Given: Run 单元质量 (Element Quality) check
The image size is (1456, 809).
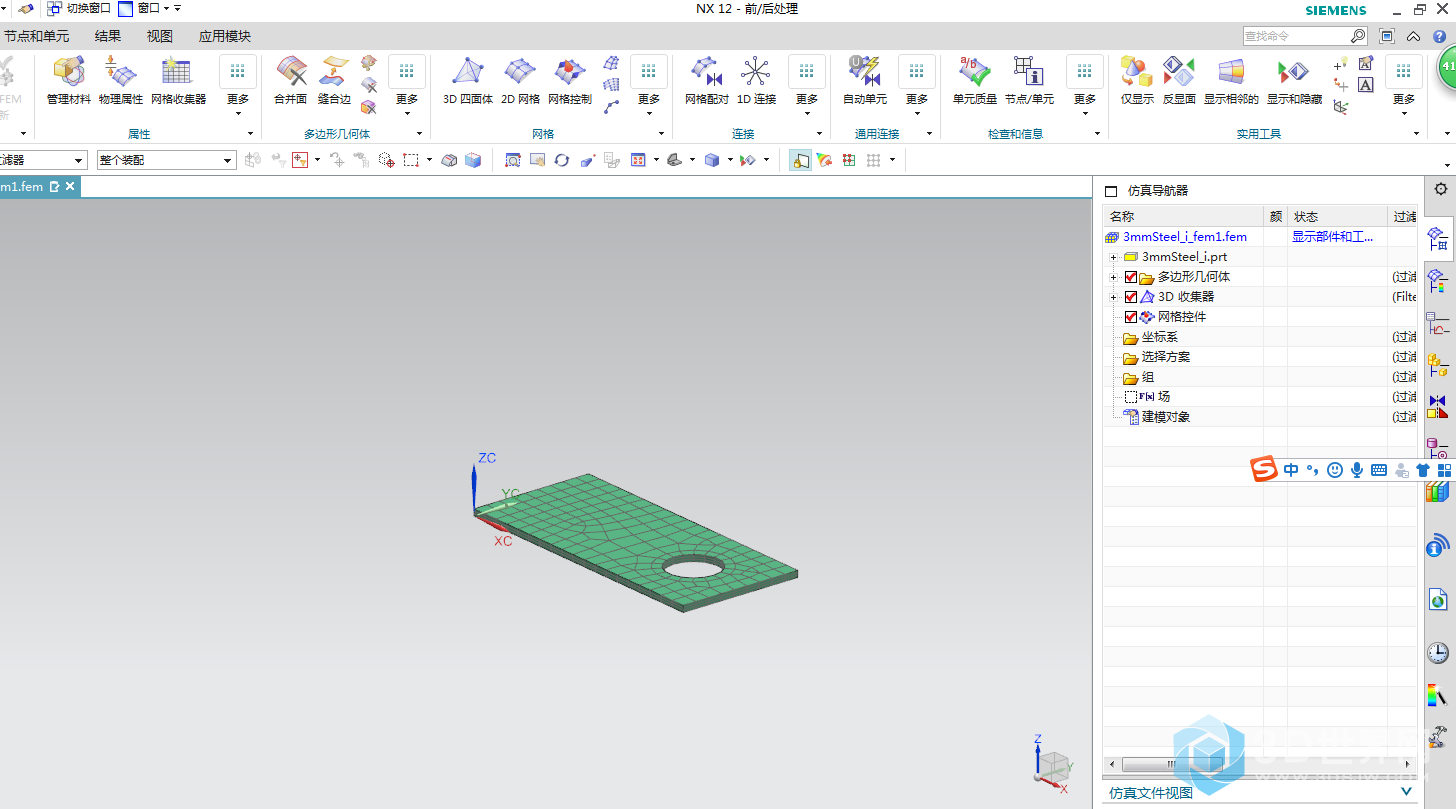Looking at the screenshot, I should coord(974,81).
